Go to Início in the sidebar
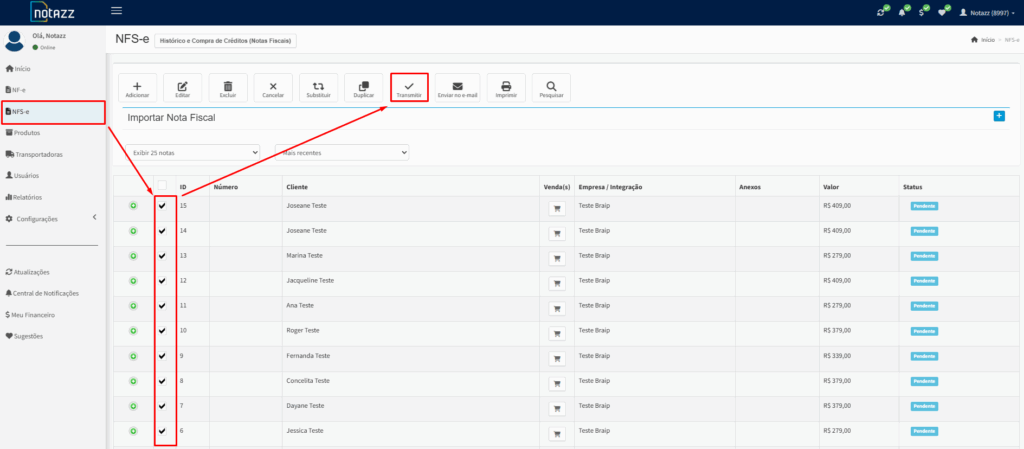 coord(18,69)
